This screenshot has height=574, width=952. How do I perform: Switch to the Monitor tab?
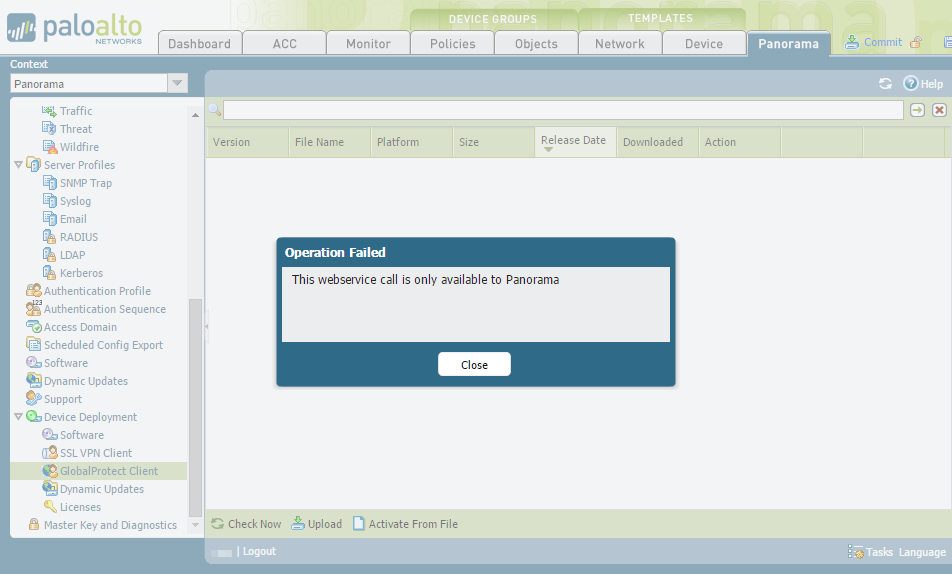click(368, 44)
